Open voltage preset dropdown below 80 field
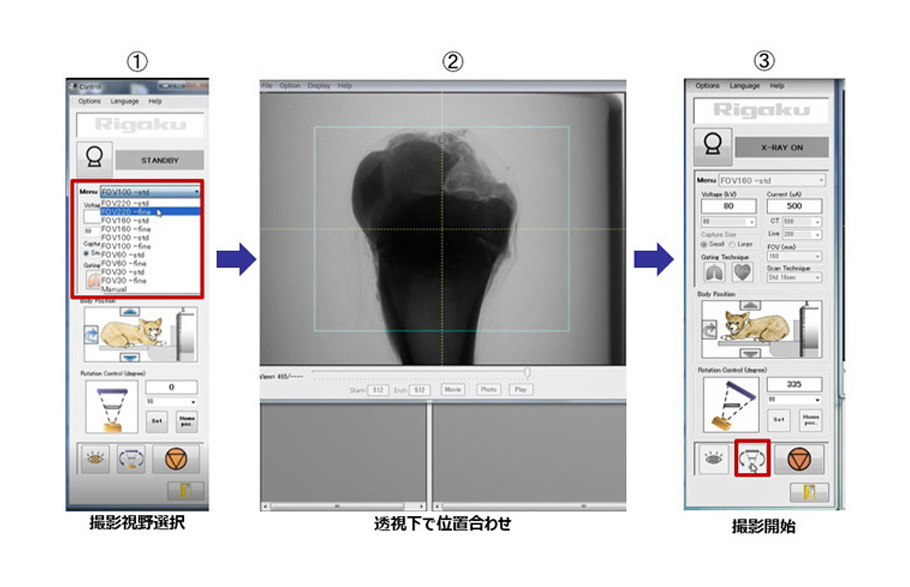Screen dimensions: 910x587 coord(728,222)
